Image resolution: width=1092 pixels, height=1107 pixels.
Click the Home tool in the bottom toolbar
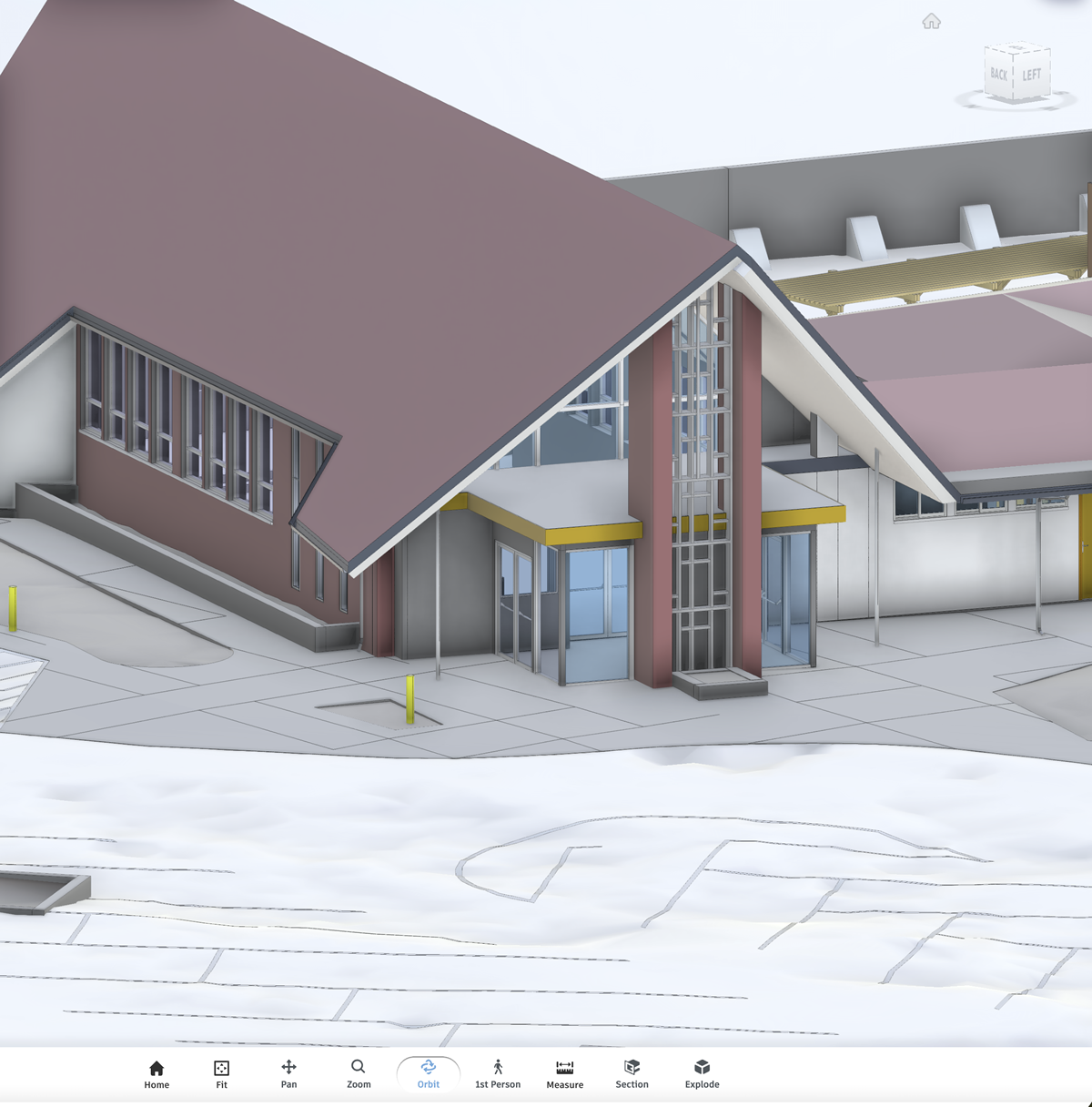tap(157, 1073)
